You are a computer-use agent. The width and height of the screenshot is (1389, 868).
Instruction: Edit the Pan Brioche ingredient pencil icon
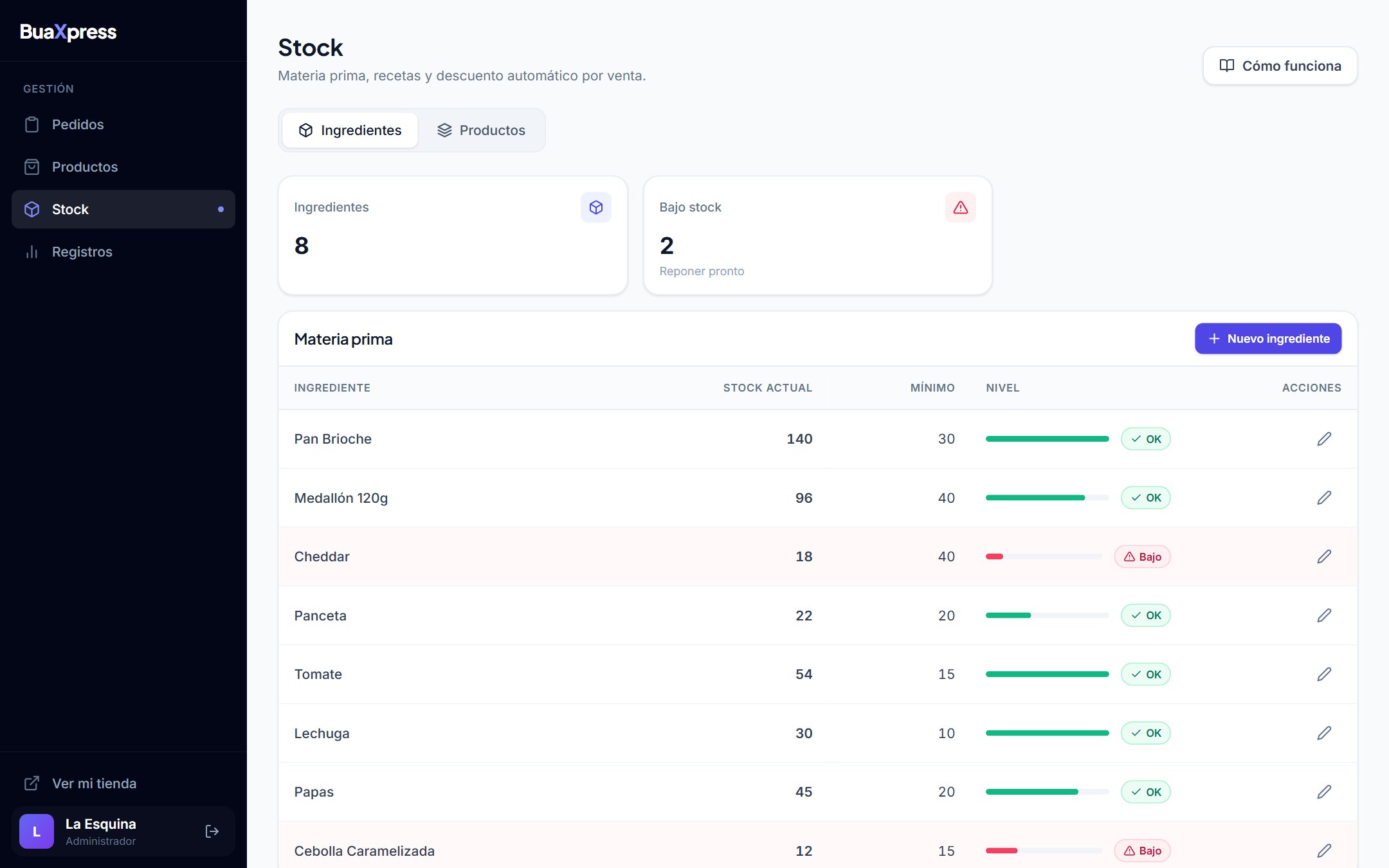pos(1324,439)
